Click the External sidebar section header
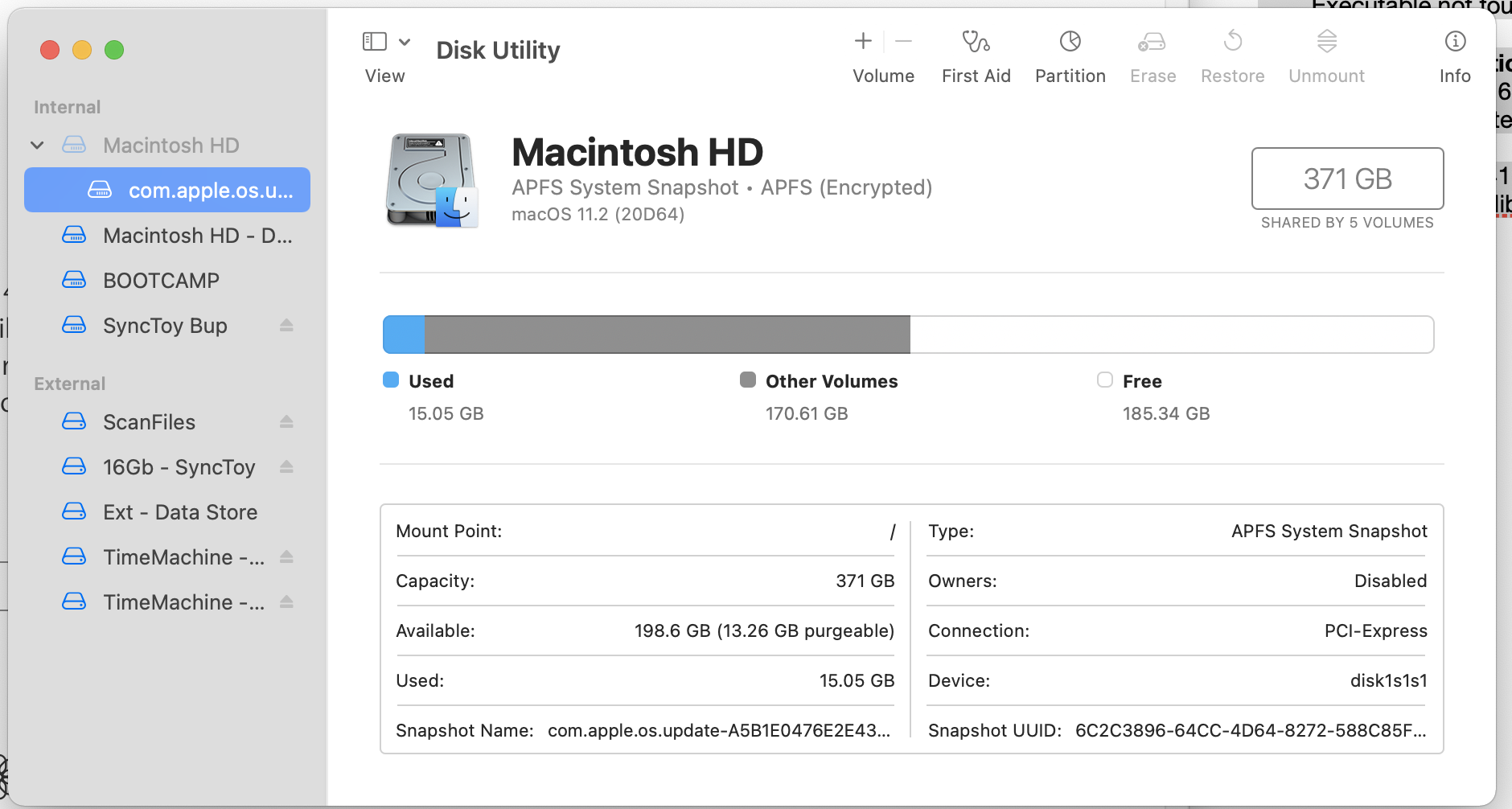 [x=70, y=384]
